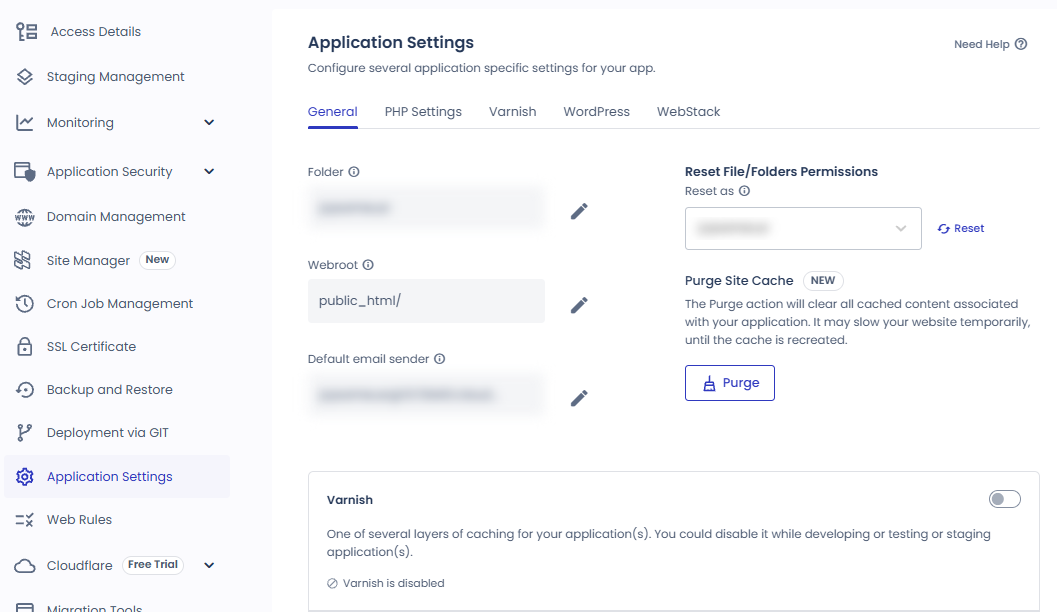The width and height of the screenshot is (1057, 612).
Task: Click the Cloudflare cloud icon
Action: click(x=25, y=565)
